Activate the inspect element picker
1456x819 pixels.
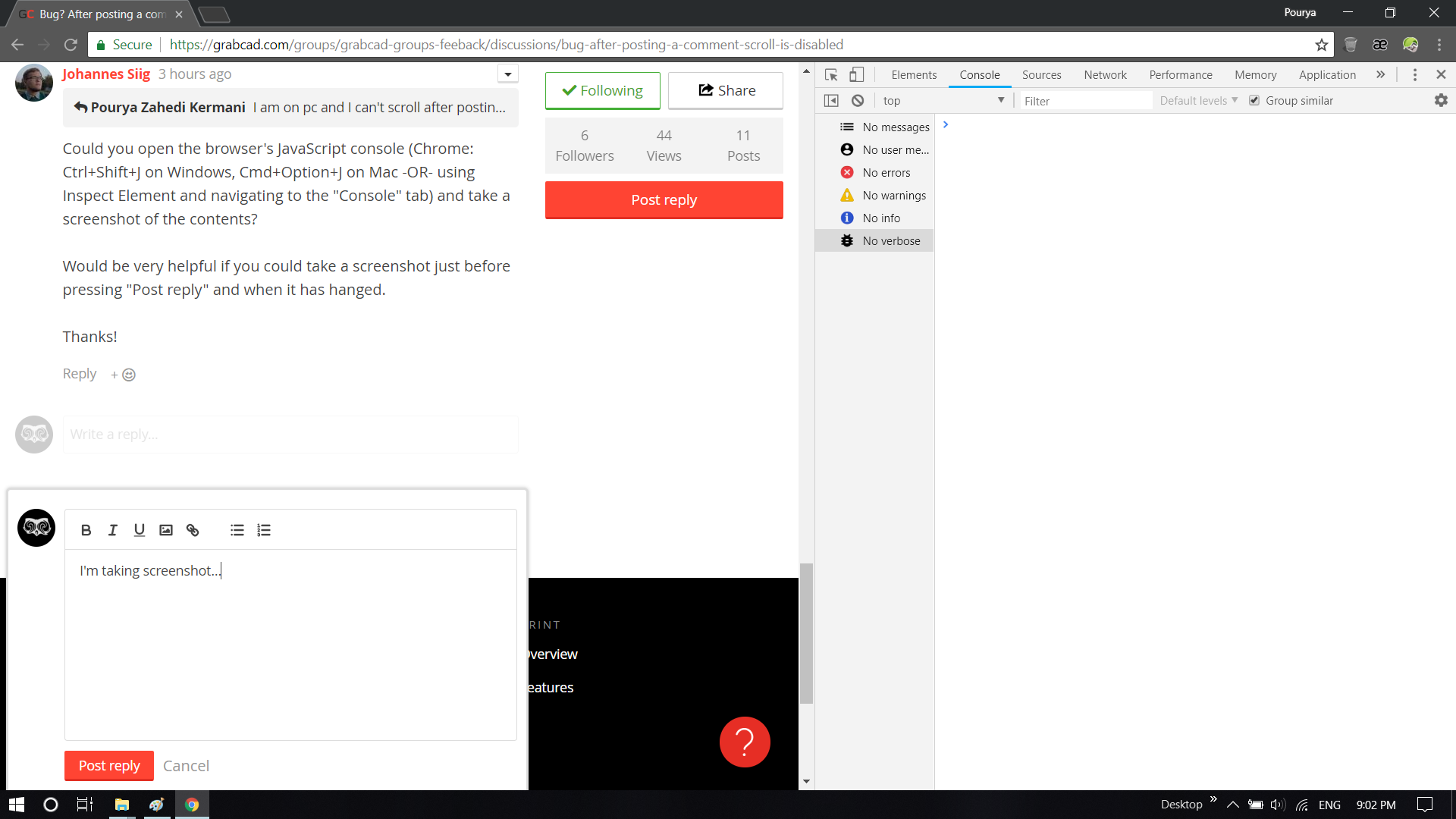831,74
